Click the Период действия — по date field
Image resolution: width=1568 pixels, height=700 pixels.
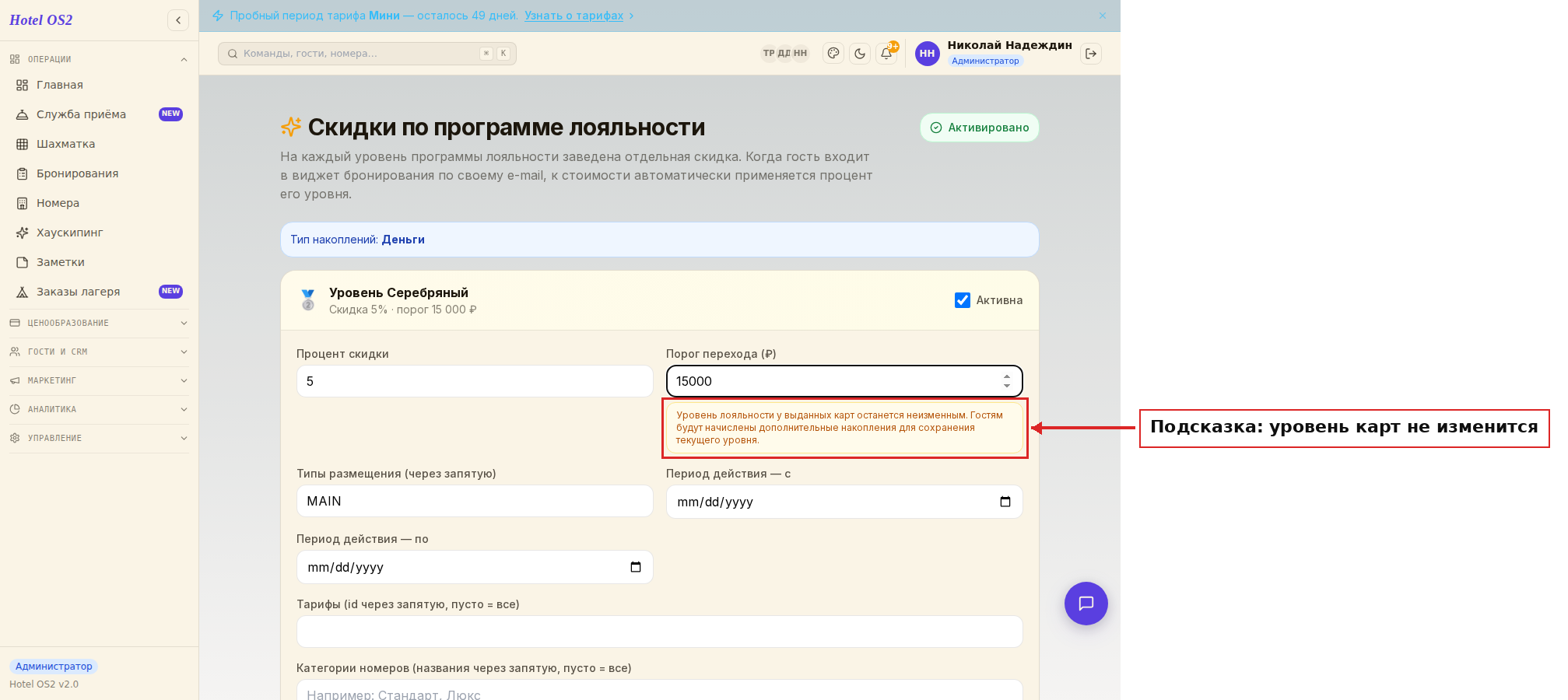[x=475, y=567]
